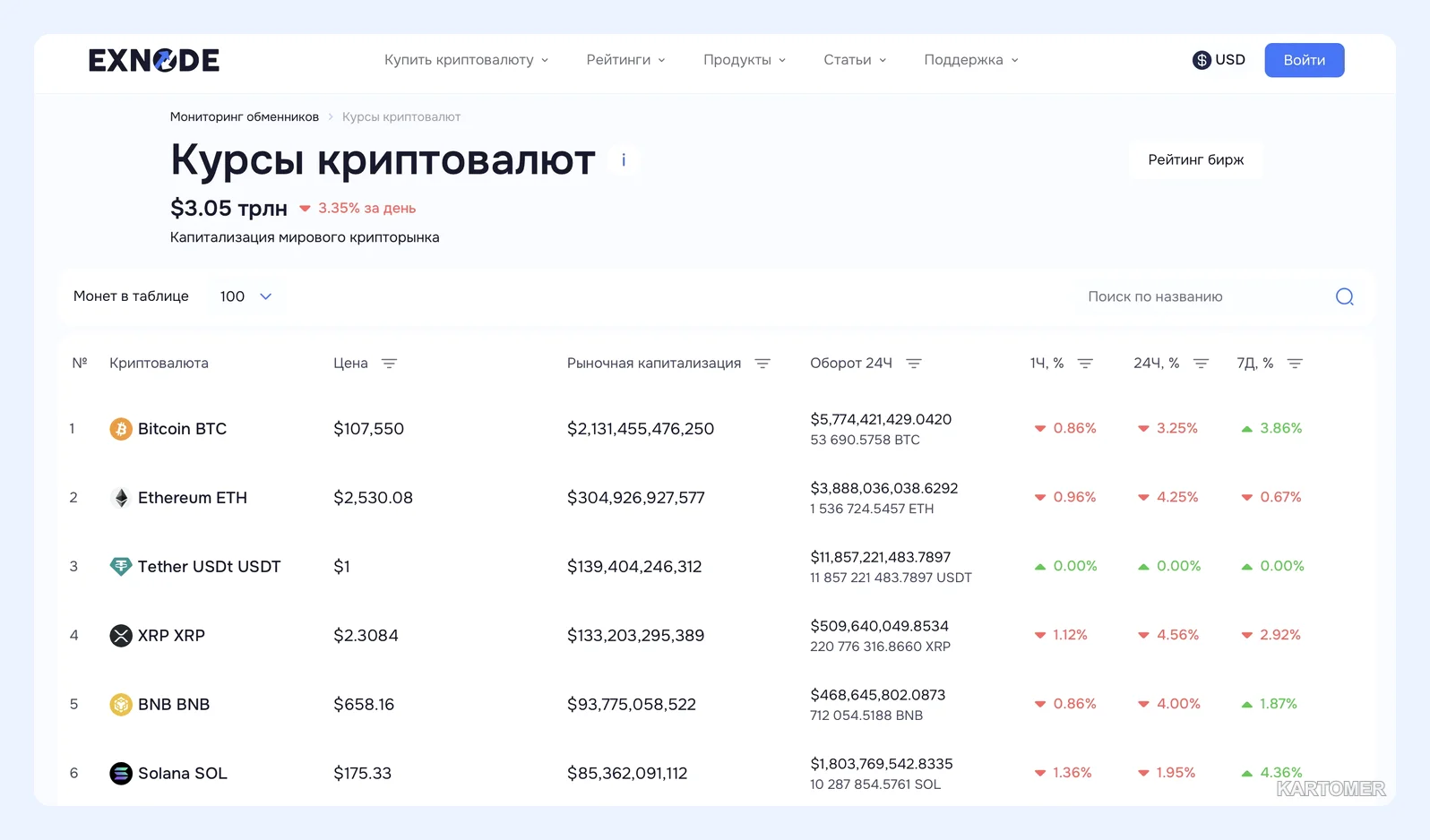Expand Статьи navigation menu
The height and width of the screenshot is (840, 1430).
[x=855, y=60]
